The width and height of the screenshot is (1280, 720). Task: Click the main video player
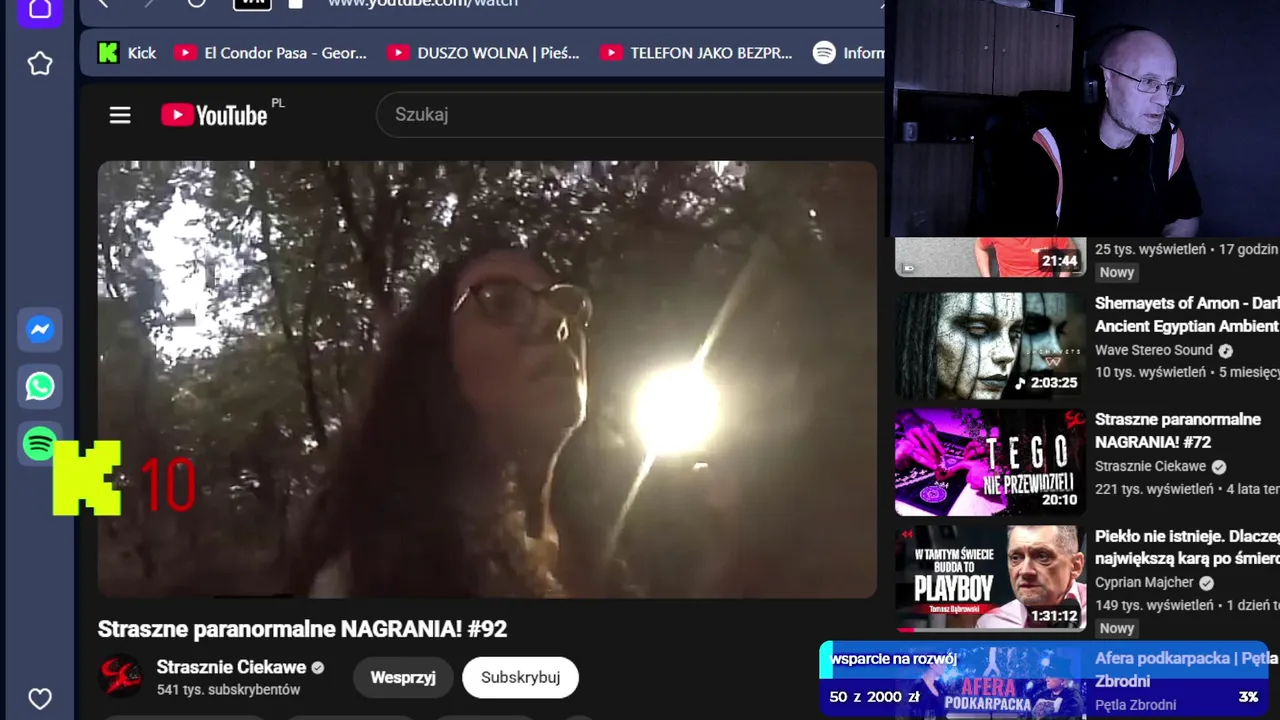487,380
